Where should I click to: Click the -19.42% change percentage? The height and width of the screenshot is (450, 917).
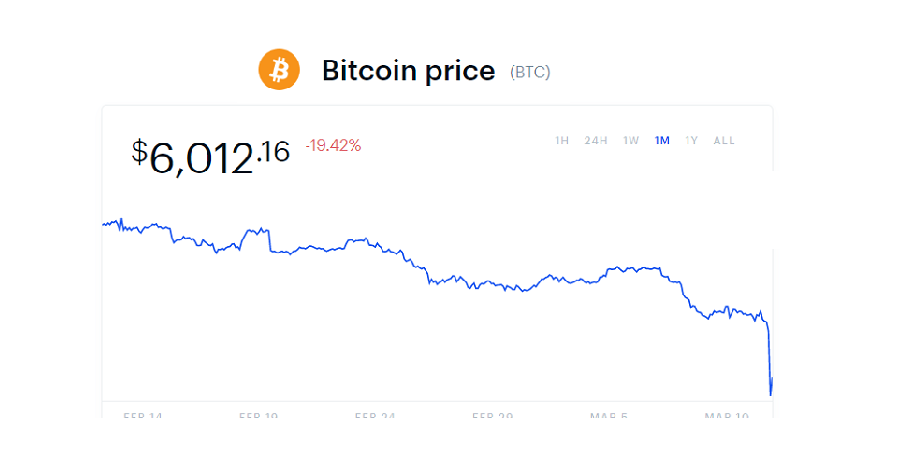[x=333, y=146]
